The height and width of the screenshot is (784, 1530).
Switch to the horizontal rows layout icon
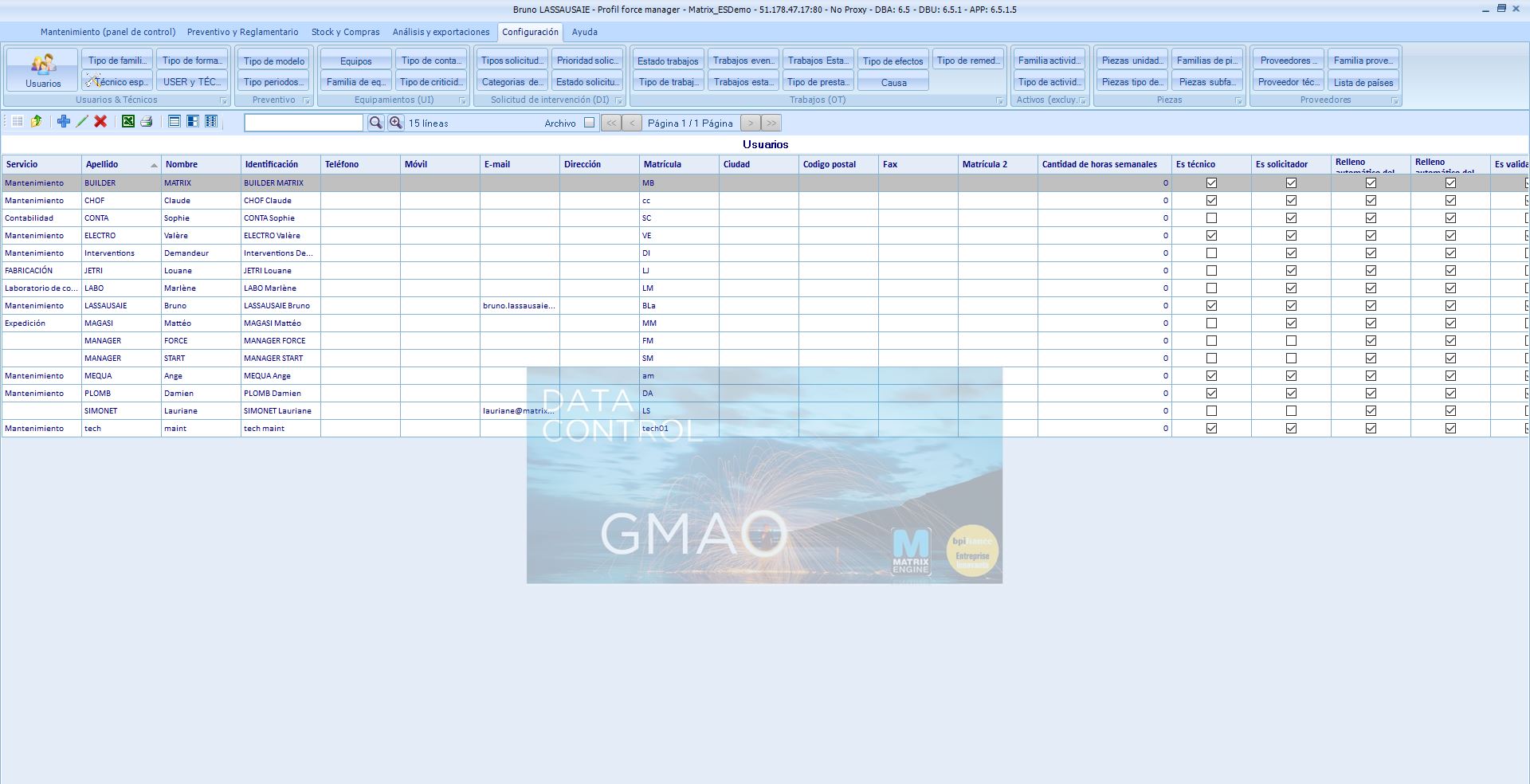[x=175, y=122]
